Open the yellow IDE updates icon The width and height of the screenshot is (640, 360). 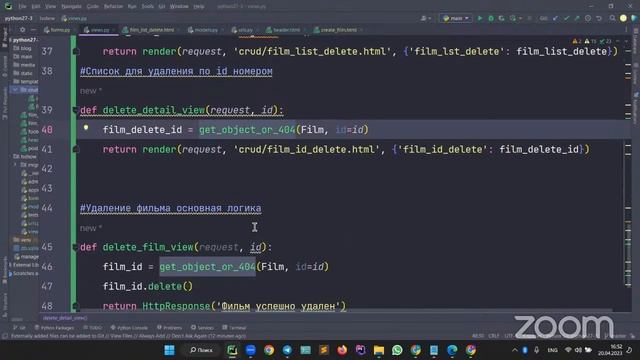point(623,18)
